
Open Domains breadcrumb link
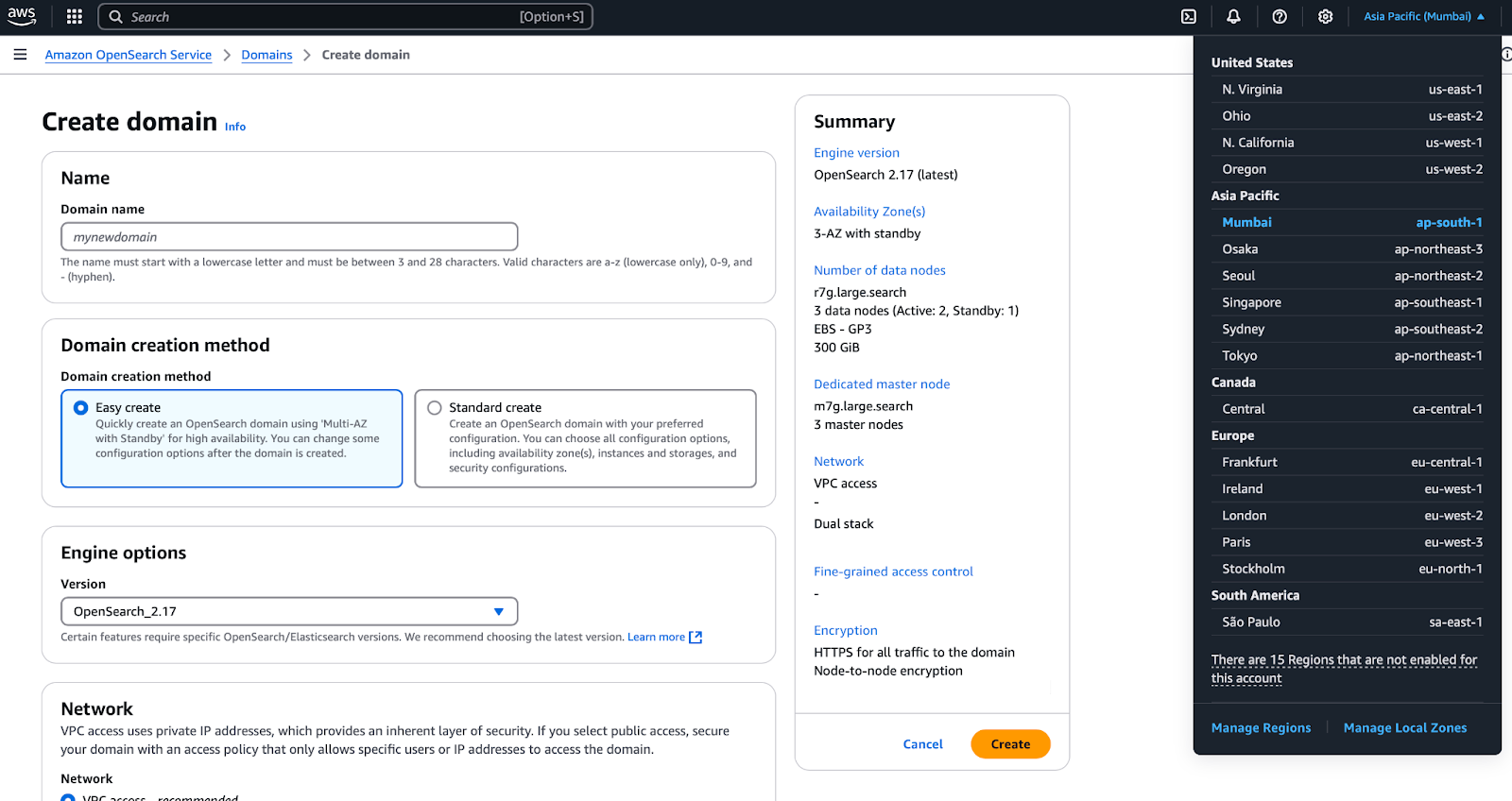(x=266, y=55)
